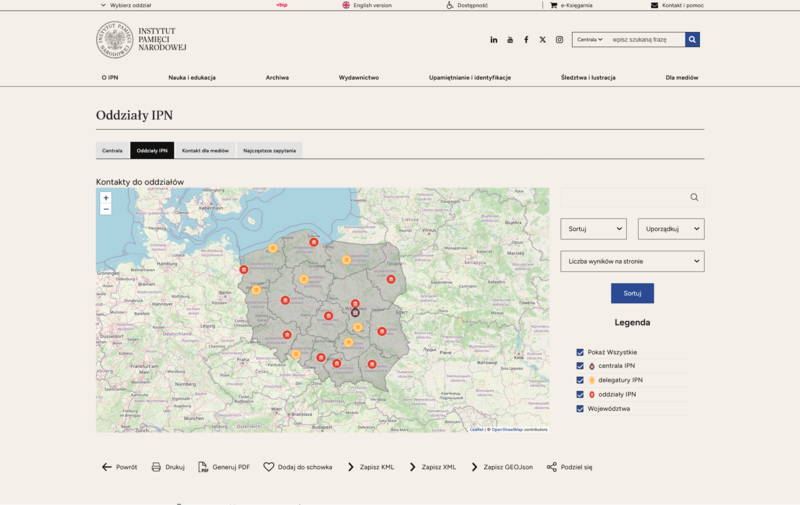Open the LinkedIn profile icon
800x505 pixels.
[493, 40]
